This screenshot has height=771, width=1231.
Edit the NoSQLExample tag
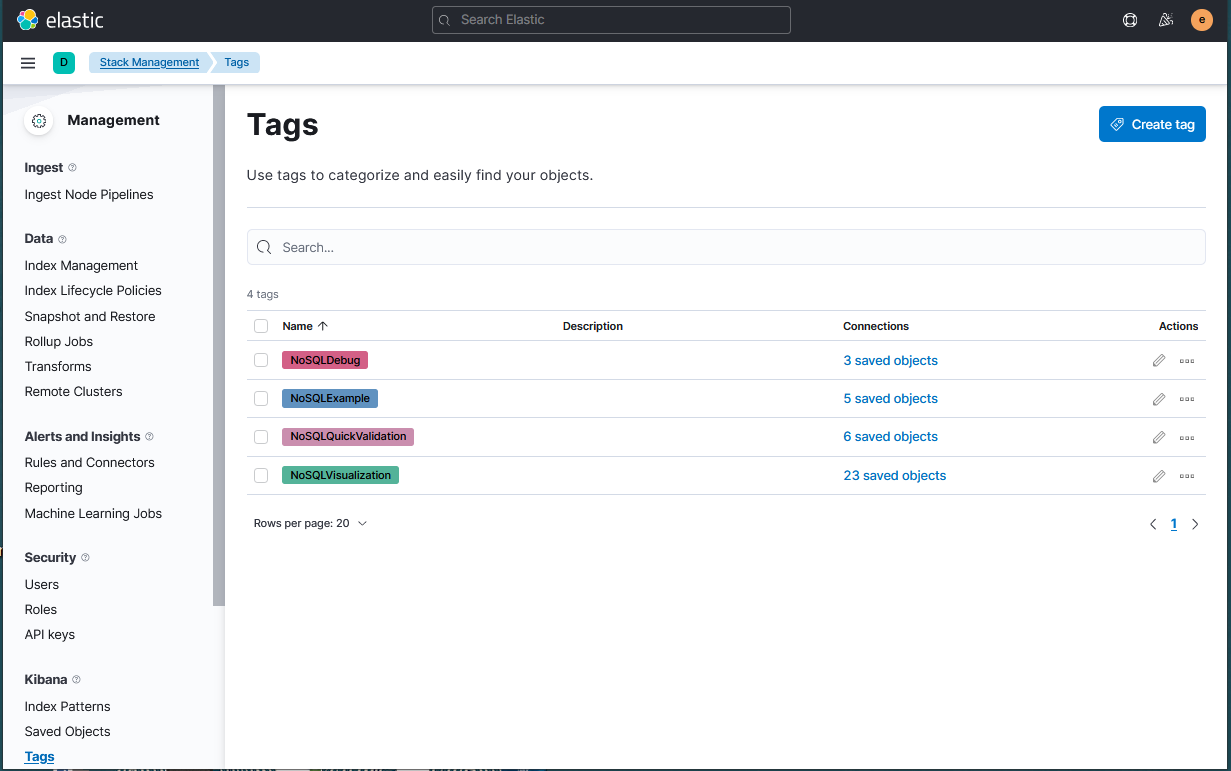(1159, 399)
